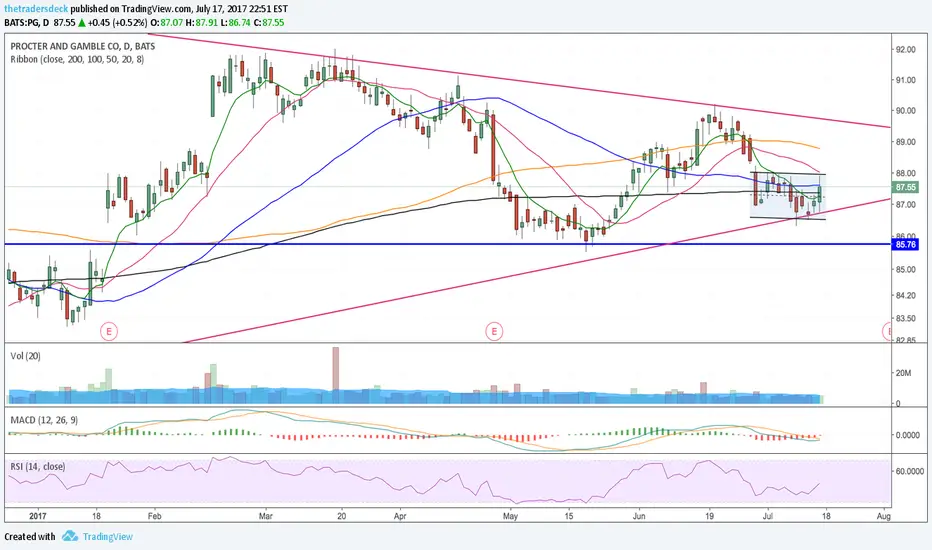932x550 pixels.
Task: Click the May date axis label
Action: point(510,516)
